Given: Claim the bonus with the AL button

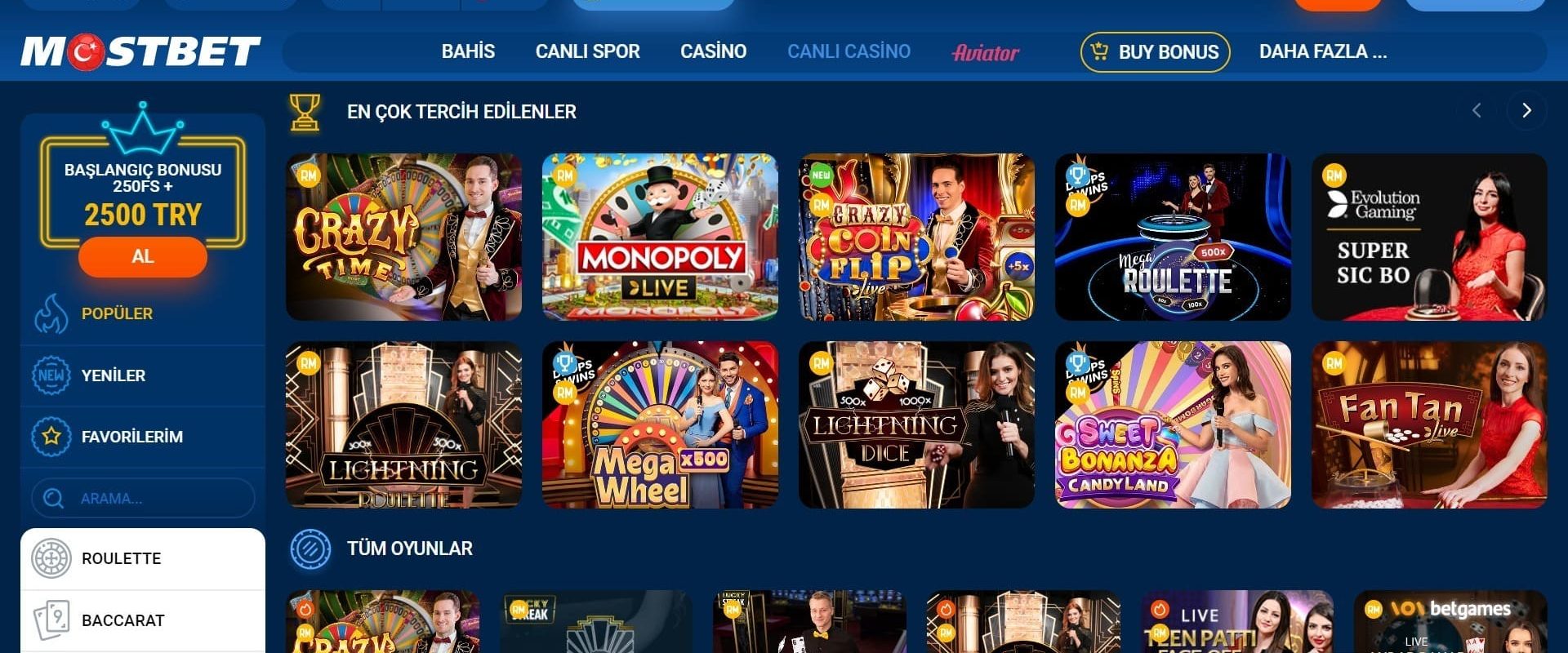Looking at the screenshot, I should tap(143, 256).
